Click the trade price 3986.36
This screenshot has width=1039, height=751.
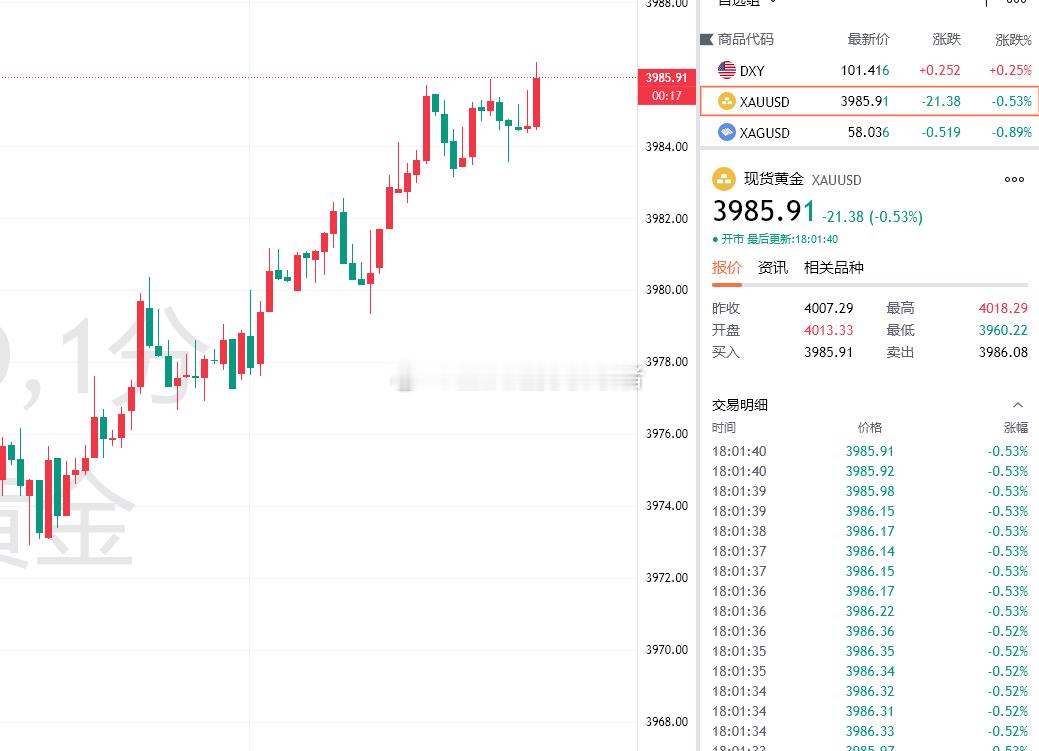click(869, 631)
